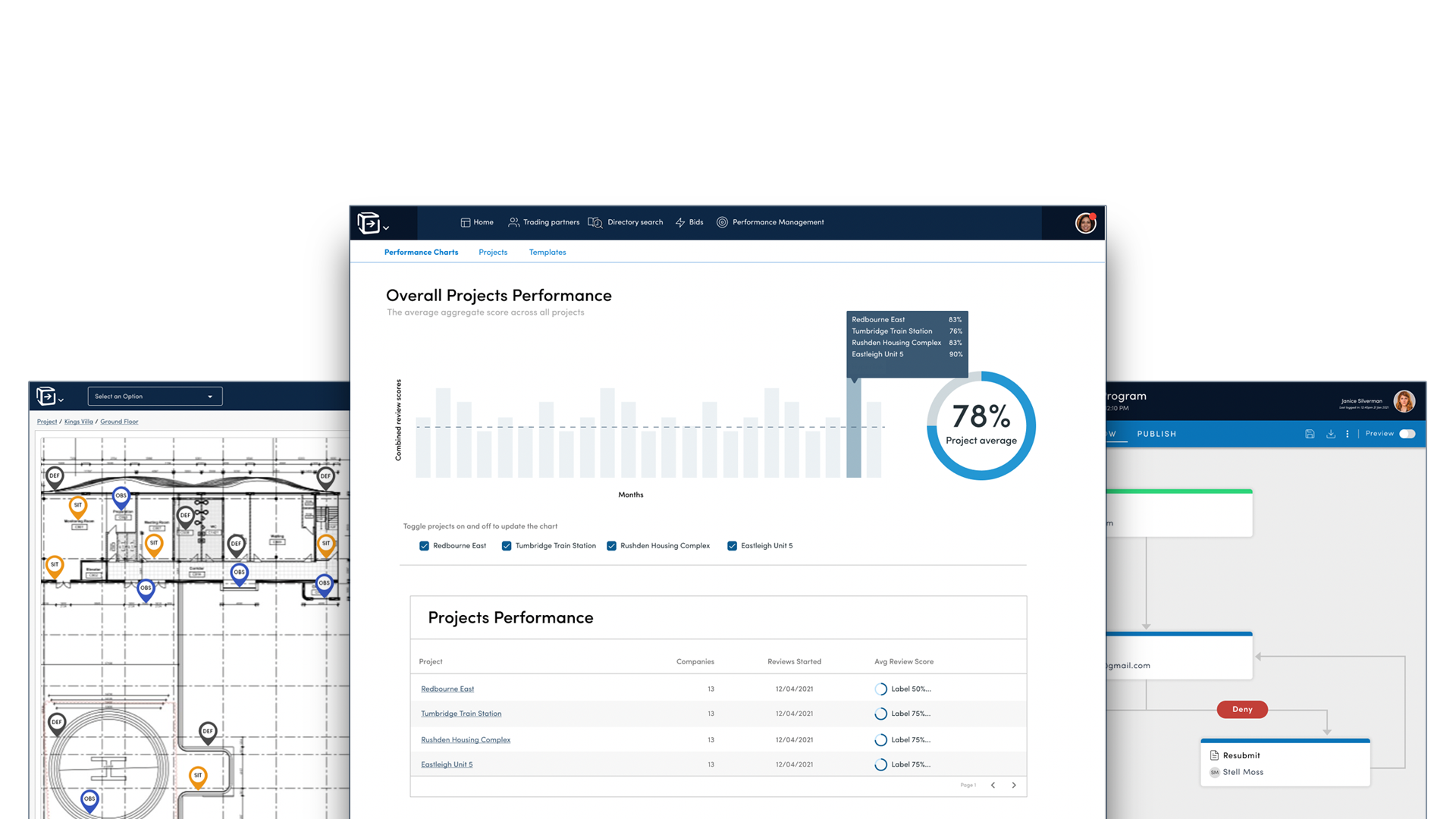Click the Download icon next to Save

point(1331,434)
